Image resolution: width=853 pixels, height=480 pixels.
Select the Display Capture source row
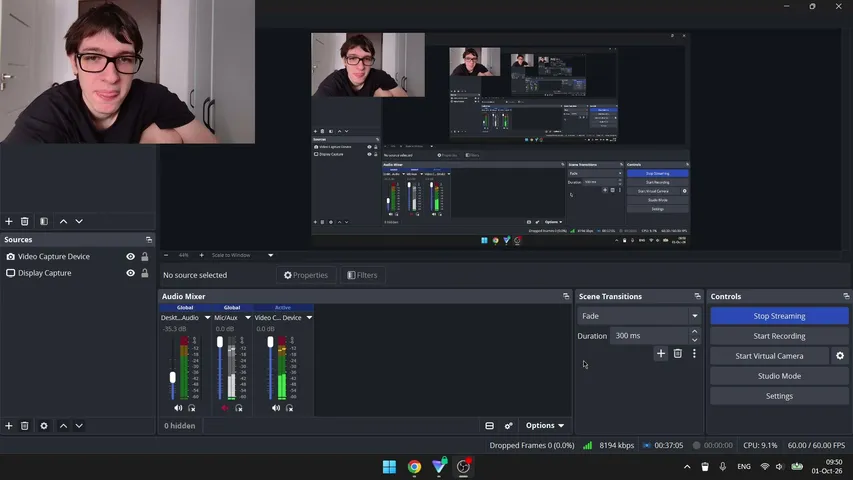coord(77,273)
